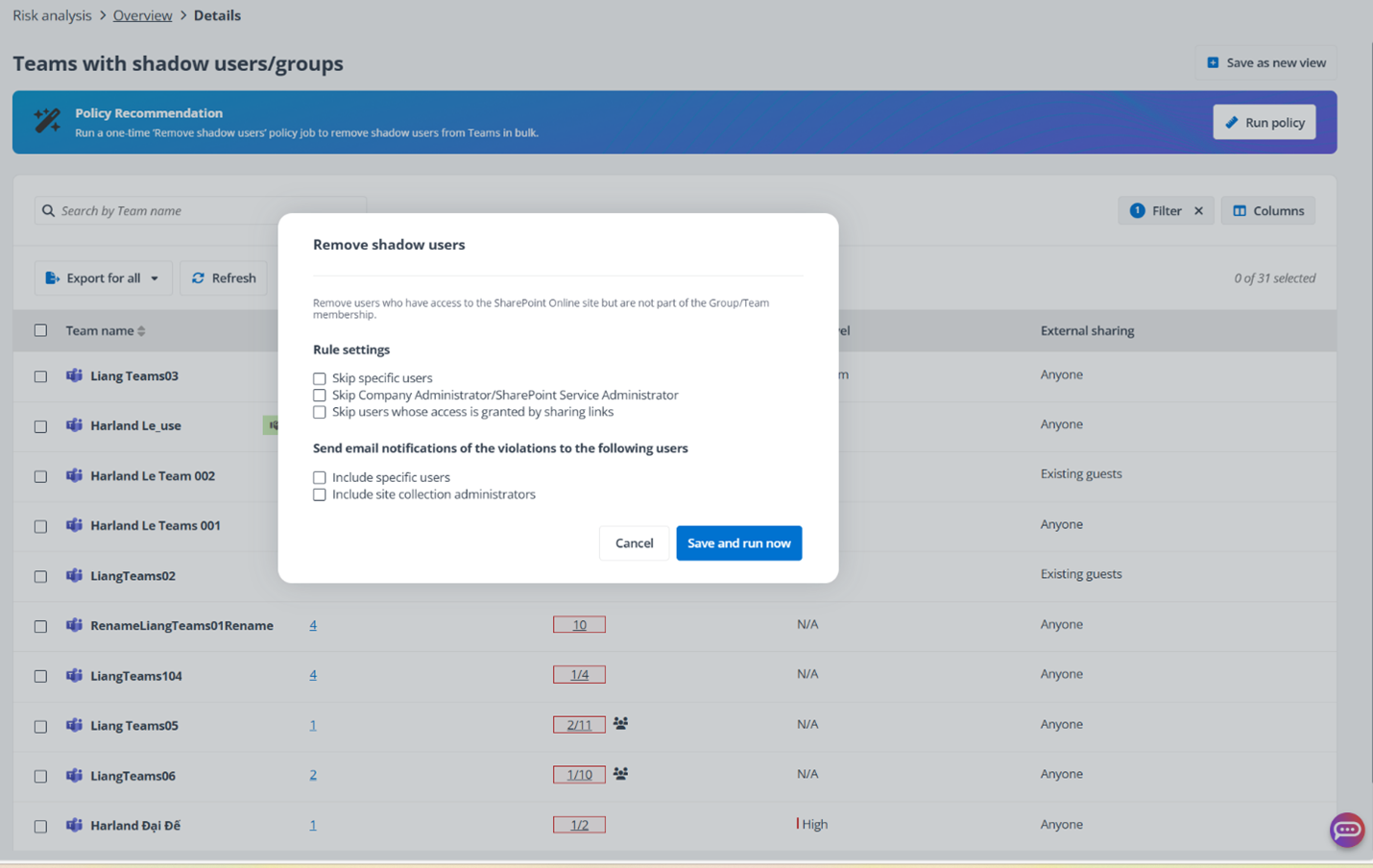The image size is (1373, 868).
Task: Click the Policy Recommendation magic wand icon
Action: 46,121
